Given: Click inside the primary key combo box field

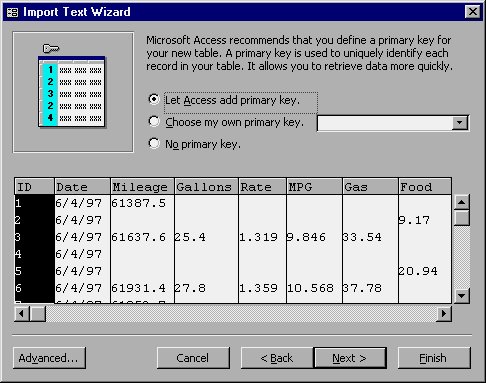Looking at the screenshot, I should [x=385, y=123].
